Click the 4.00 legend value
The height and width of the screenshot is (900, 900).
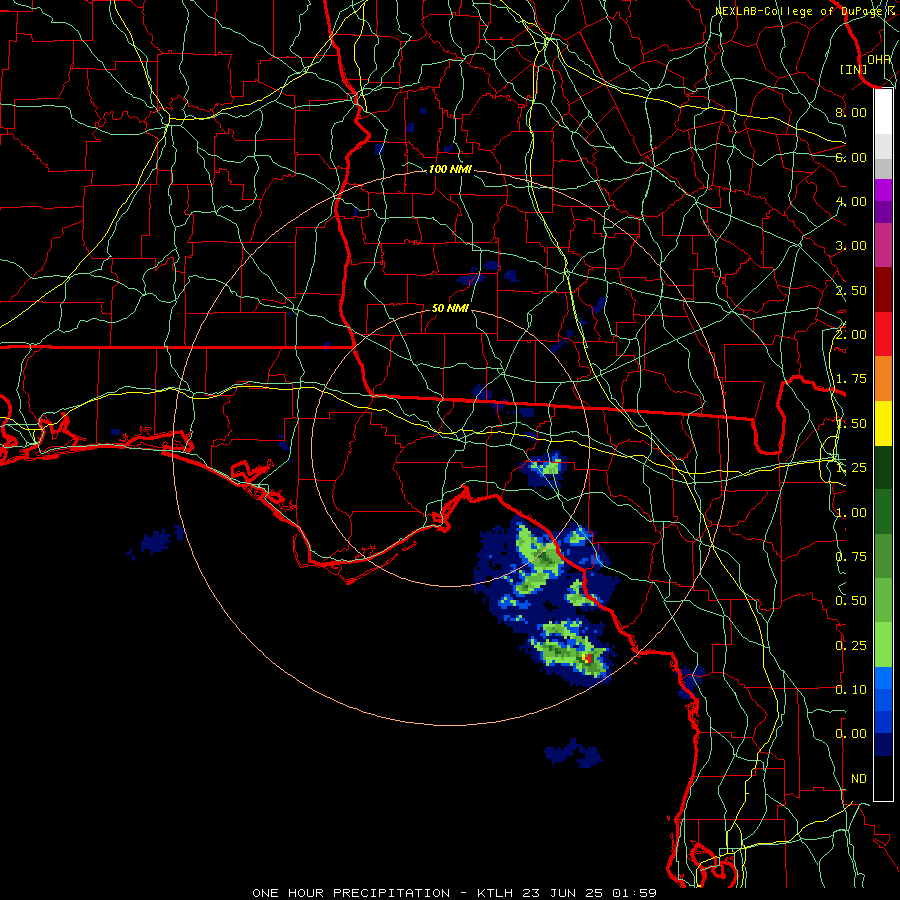coord(851,201)
